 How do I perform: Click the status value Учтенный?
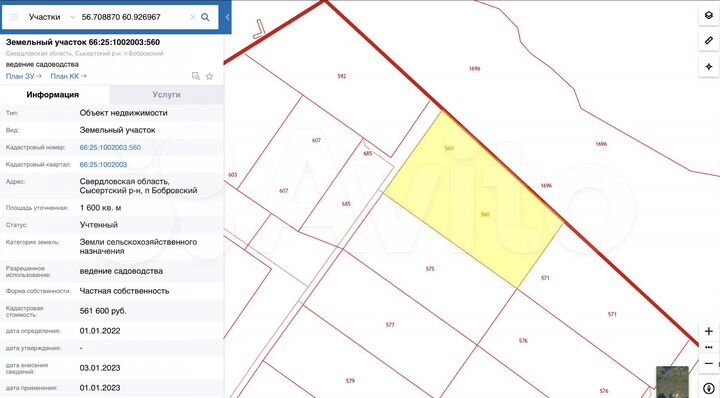tap(99, 224)
